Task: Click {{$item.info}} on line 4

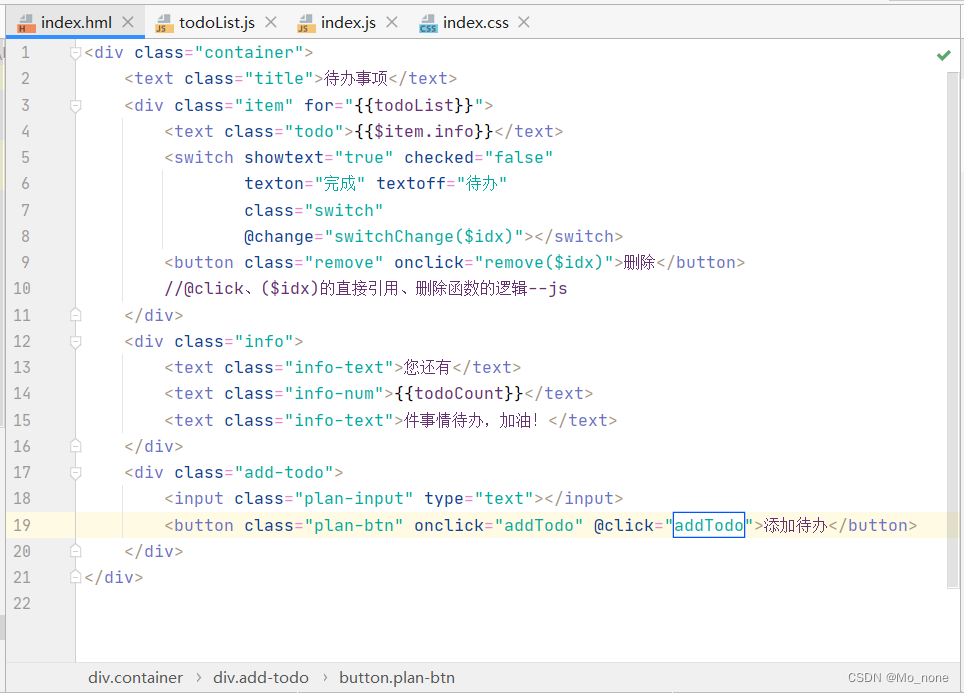Action: [x=424, y=132]
